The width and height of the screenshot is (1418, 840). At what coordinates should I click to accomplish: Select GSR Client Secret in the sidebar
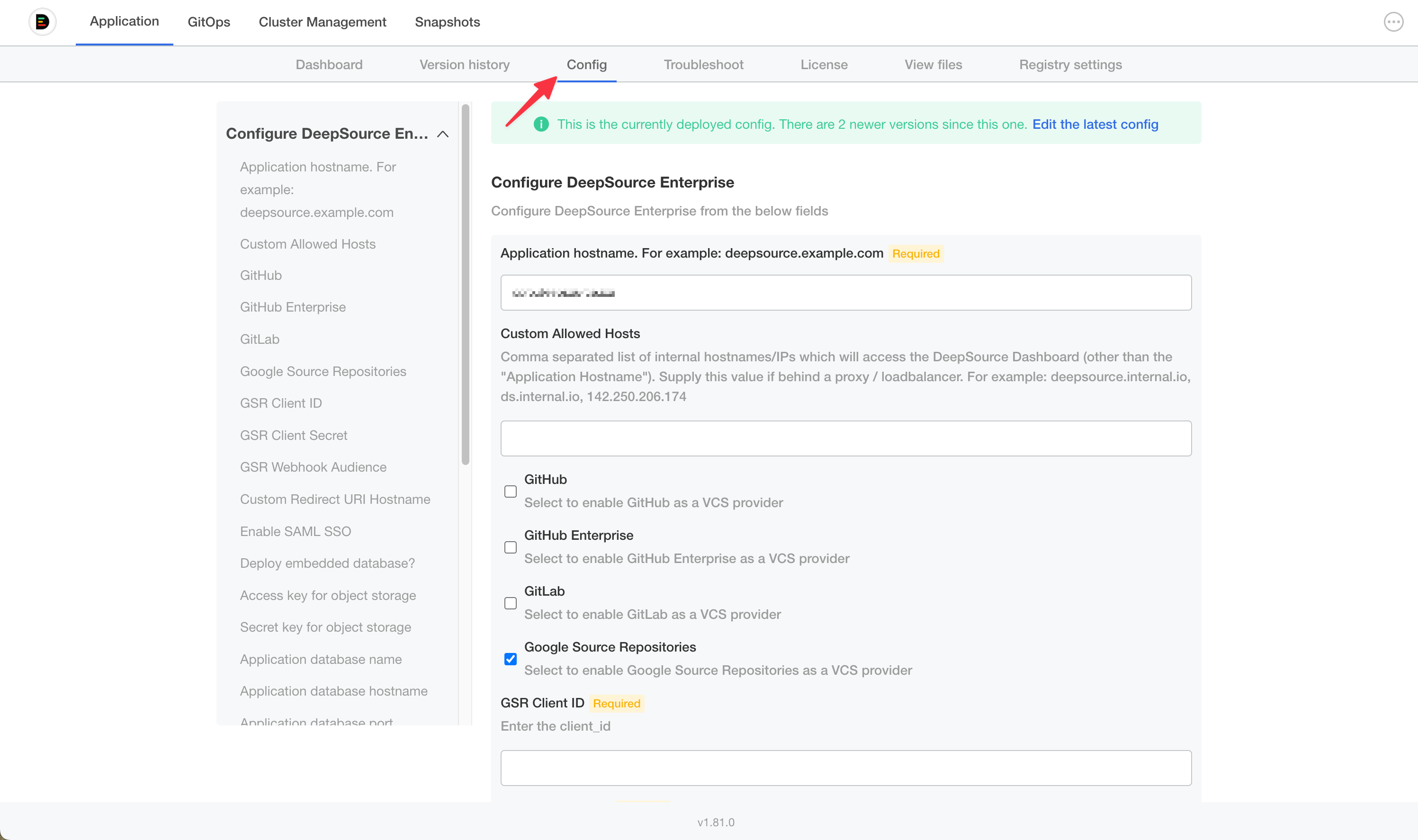294,435
